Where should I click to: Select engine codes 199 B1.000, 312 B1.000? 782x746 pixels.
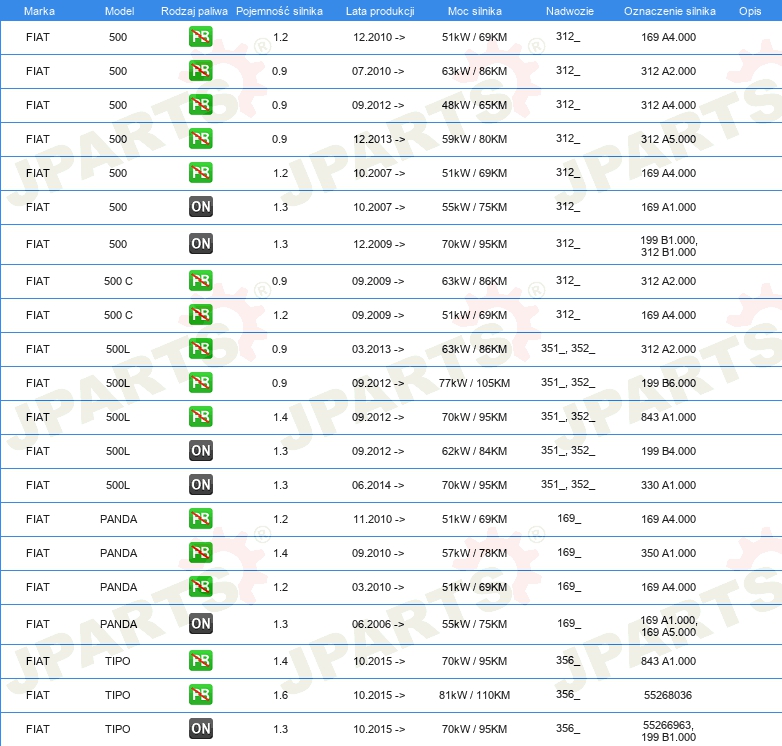click(668, 246)
